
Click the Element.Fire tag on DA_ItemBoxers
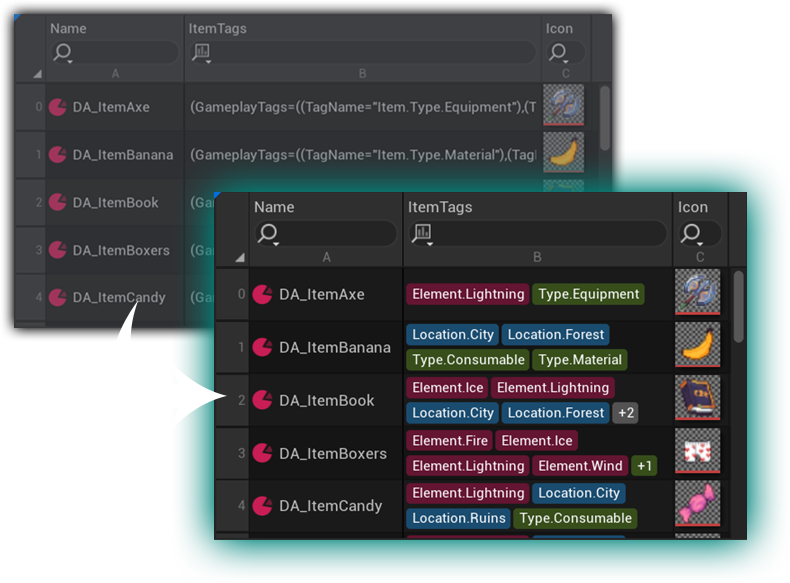pyautogui.click(x=449, y=441)
